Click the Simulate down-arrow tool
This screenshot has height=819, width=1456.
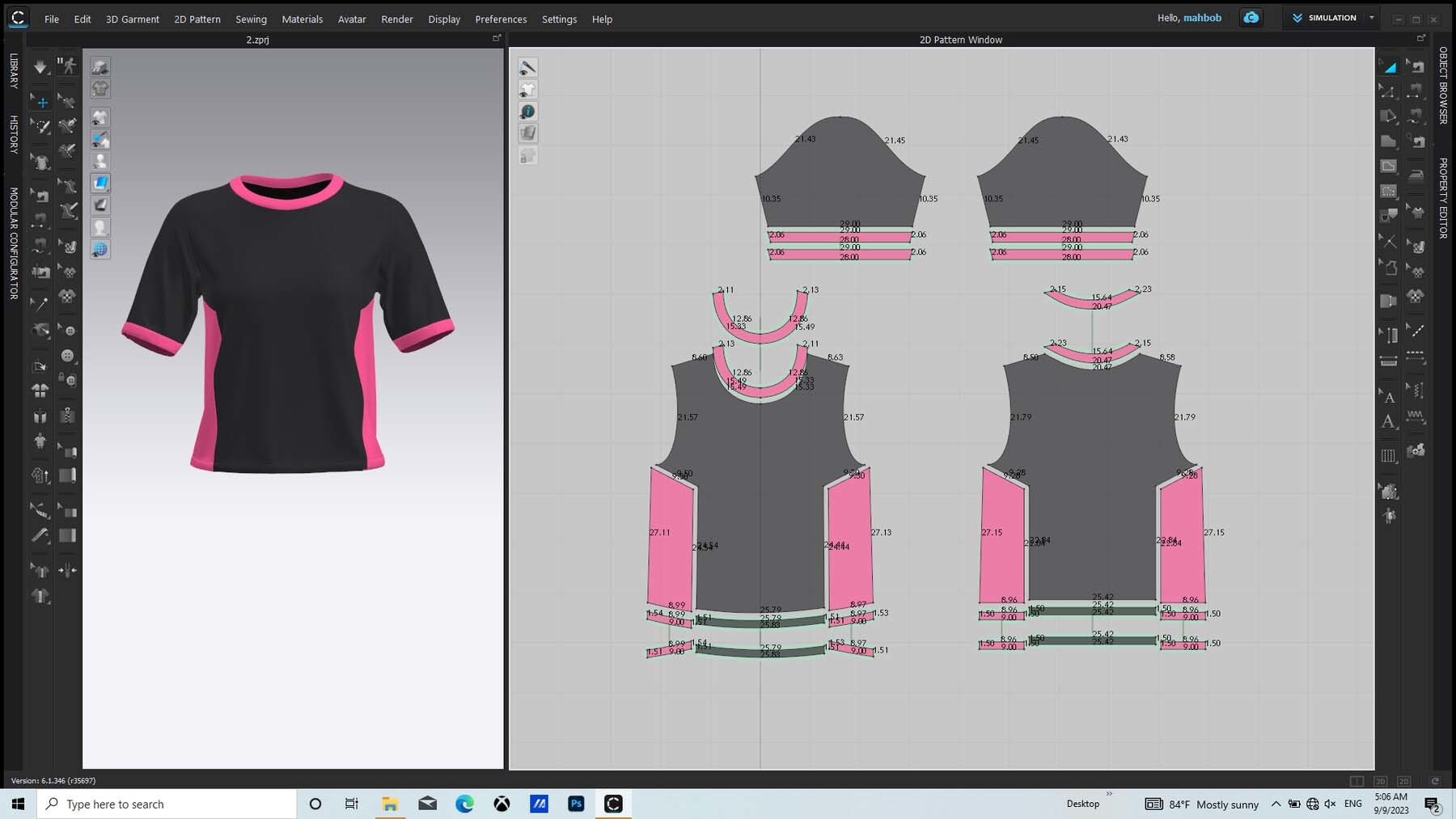coord(40,66)
